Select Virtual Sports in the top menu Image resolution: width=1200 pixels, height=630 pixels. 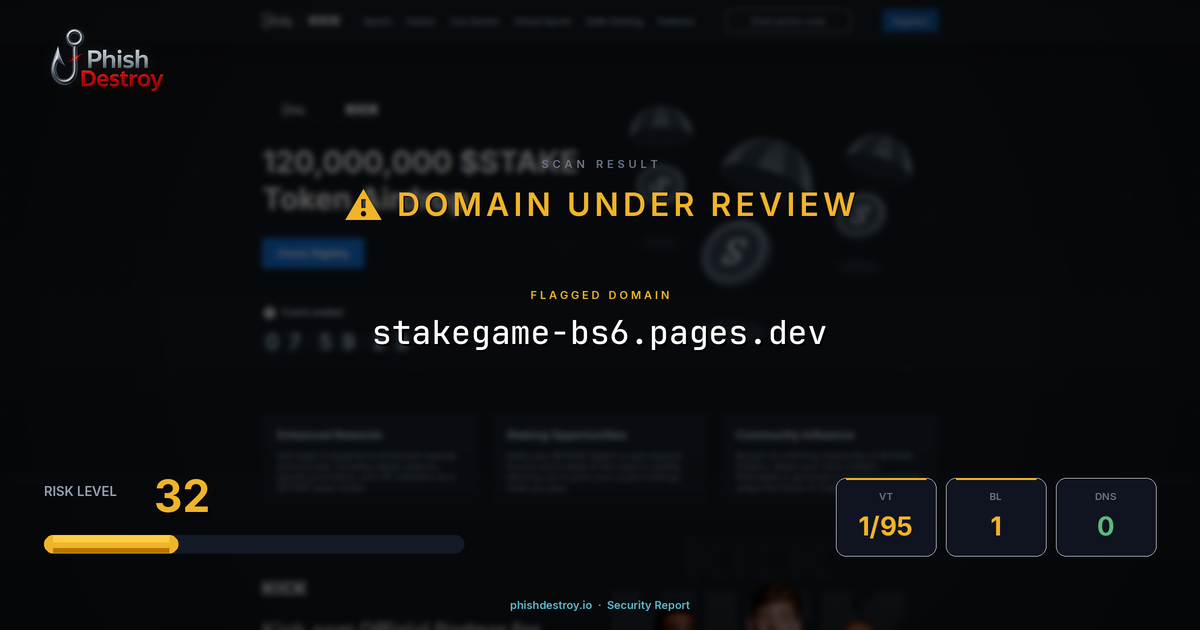[542, 20]
